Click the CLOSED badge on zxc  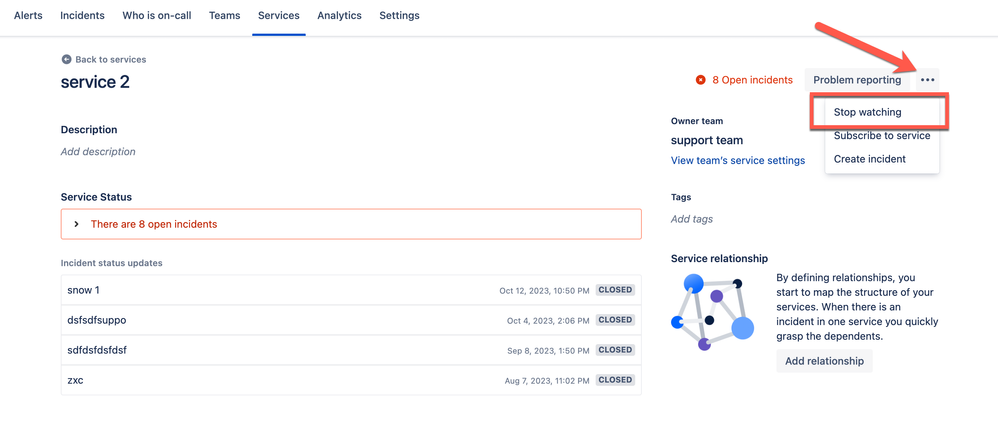(615, 380)
